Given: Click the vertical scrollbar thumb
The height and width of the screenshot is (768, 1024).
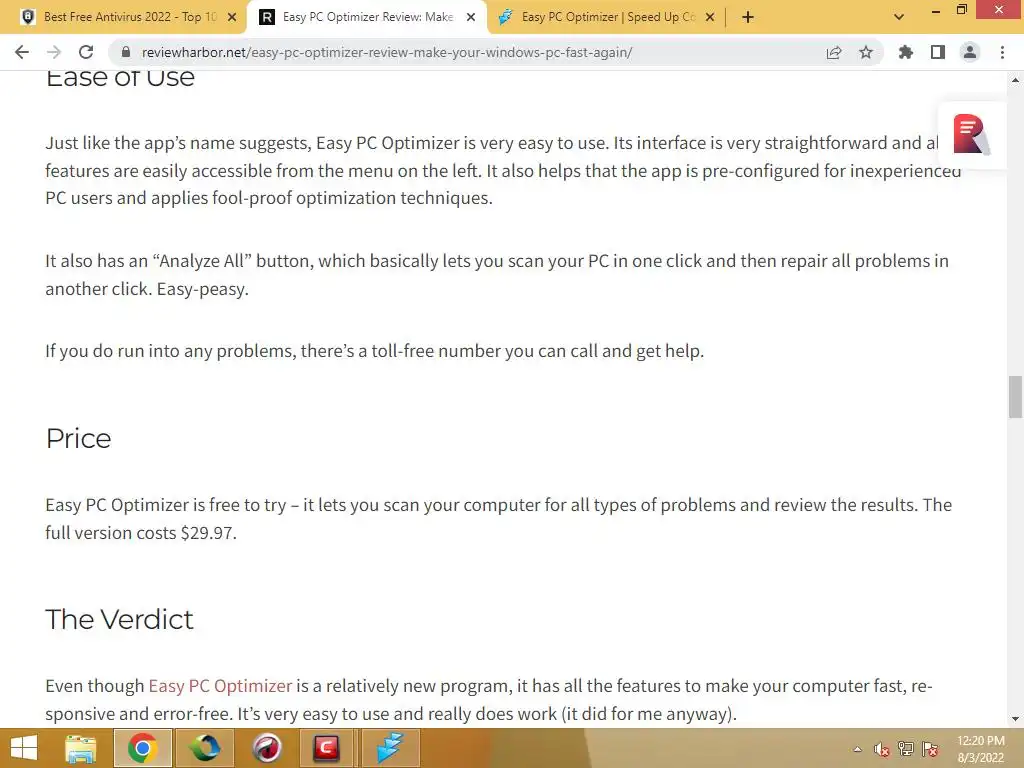Looking at the screenshot, I should 1015,396.
